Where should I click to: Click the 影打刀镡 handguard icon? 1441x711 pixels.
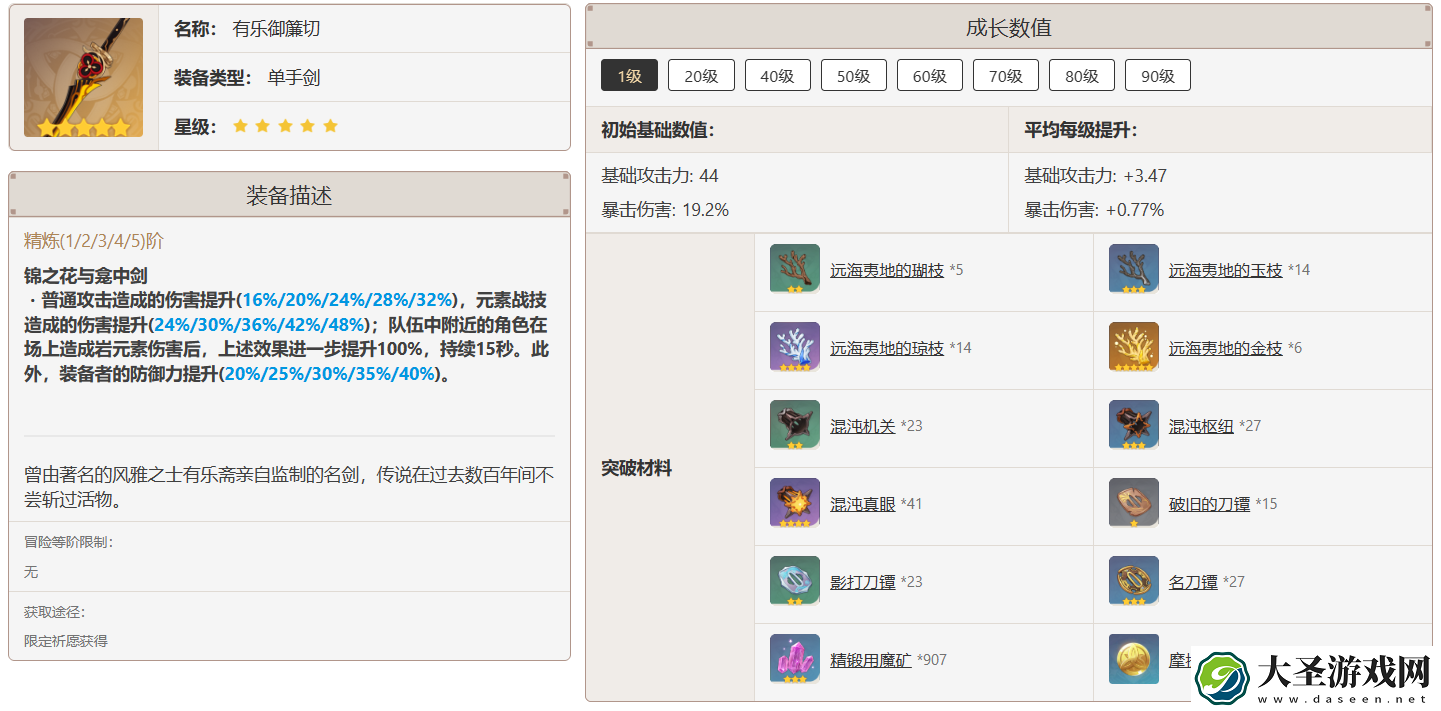point(795,582)
